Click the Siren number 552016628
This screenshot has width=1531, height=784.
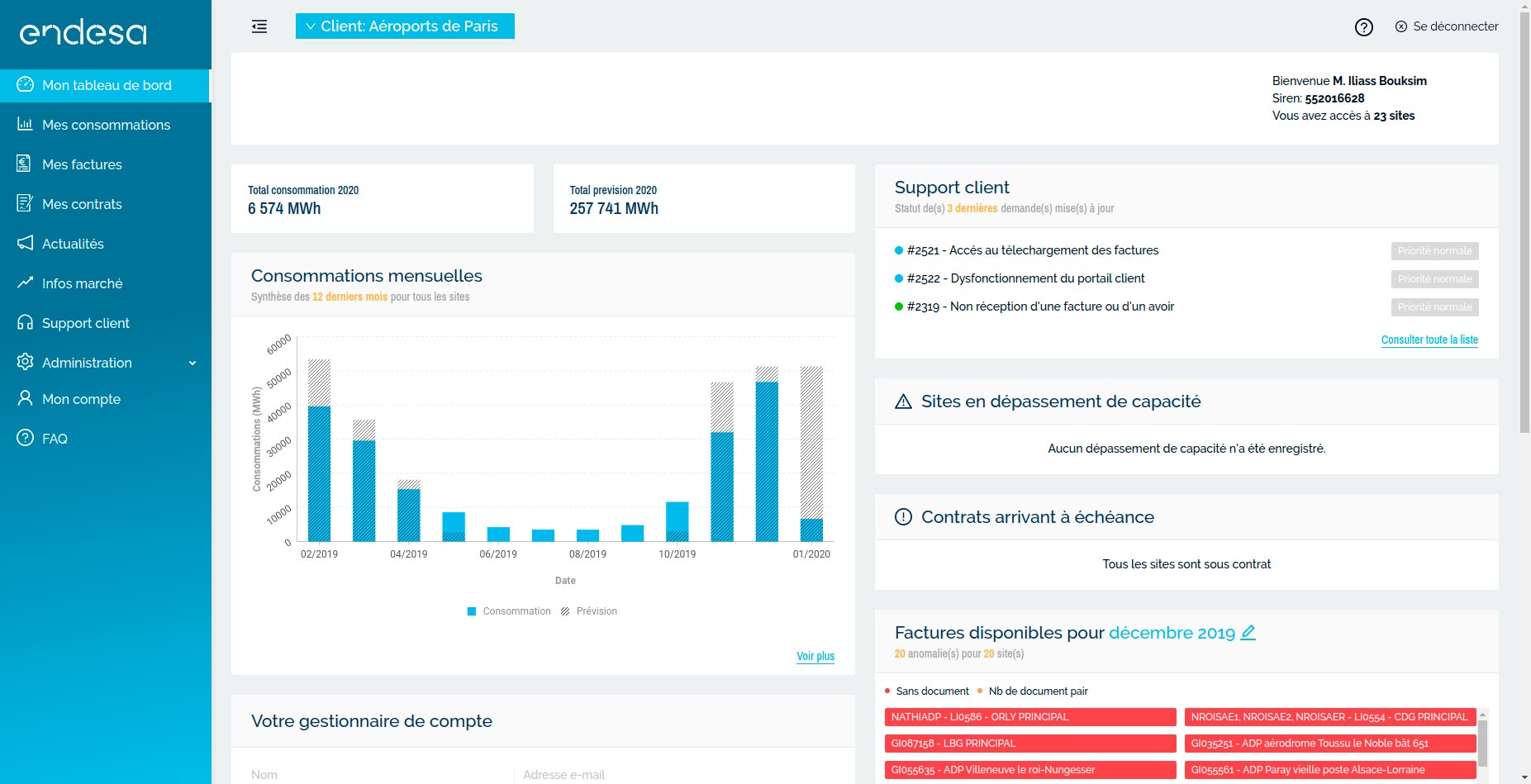pos(1334,98)
